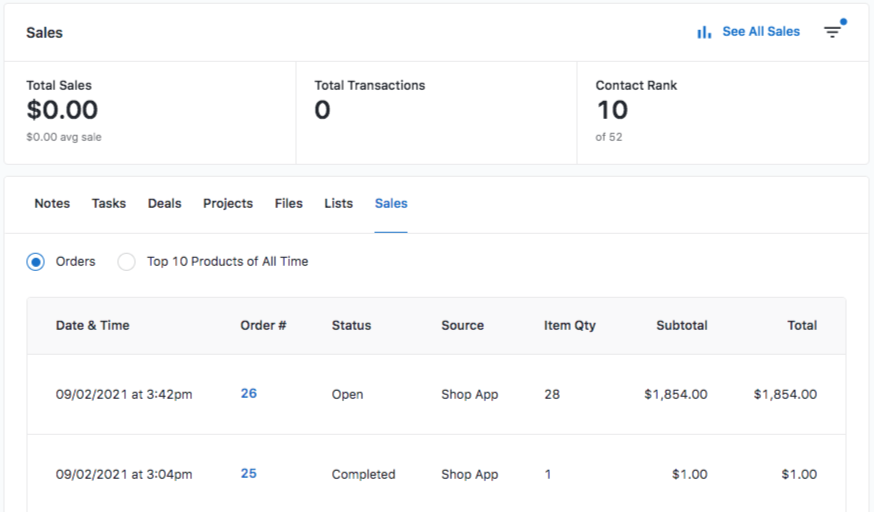Sort by Date & Time column header

click(93, 325)
